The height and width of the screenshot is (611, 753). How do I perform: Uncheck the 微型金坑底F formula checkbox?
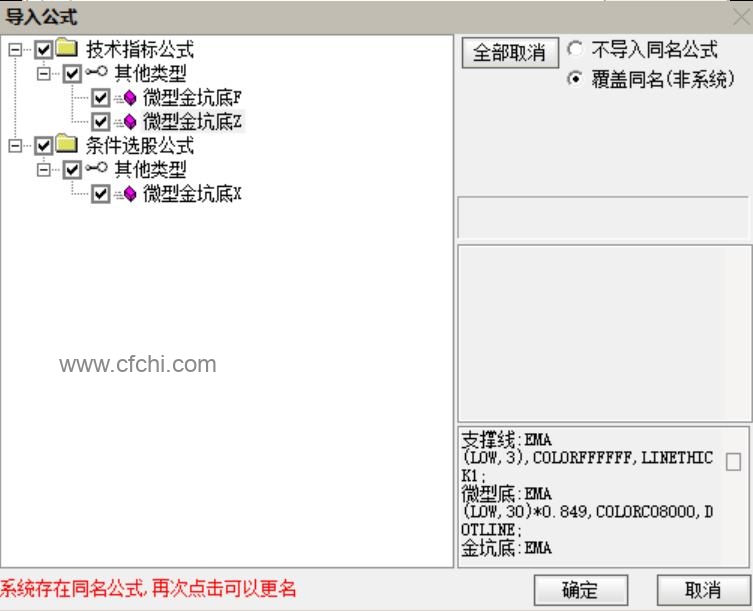100,98
